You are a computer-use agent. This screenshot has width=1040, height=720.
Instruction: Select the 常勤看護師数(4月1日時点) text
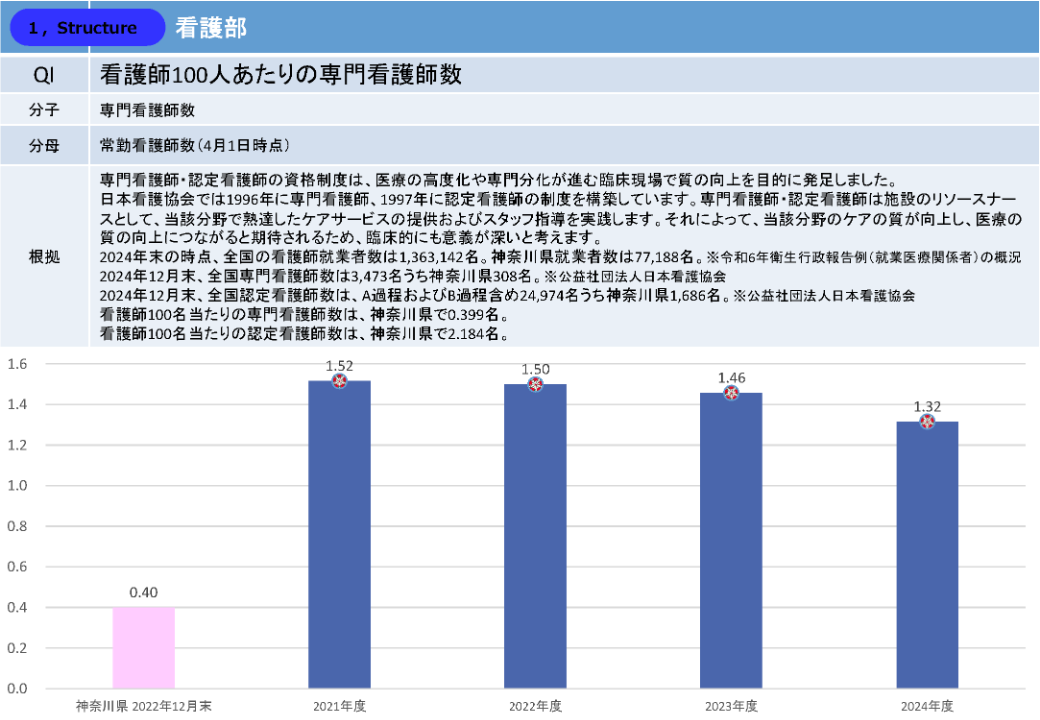[x=195, y=145]
